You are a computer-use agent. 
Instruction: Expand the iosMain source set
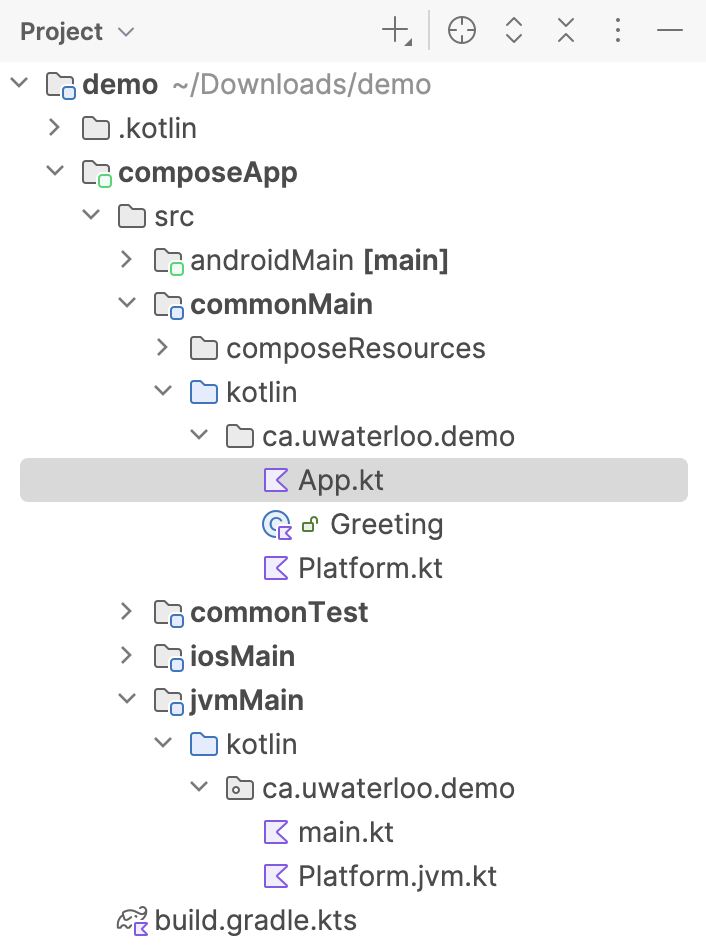[126, 656]
